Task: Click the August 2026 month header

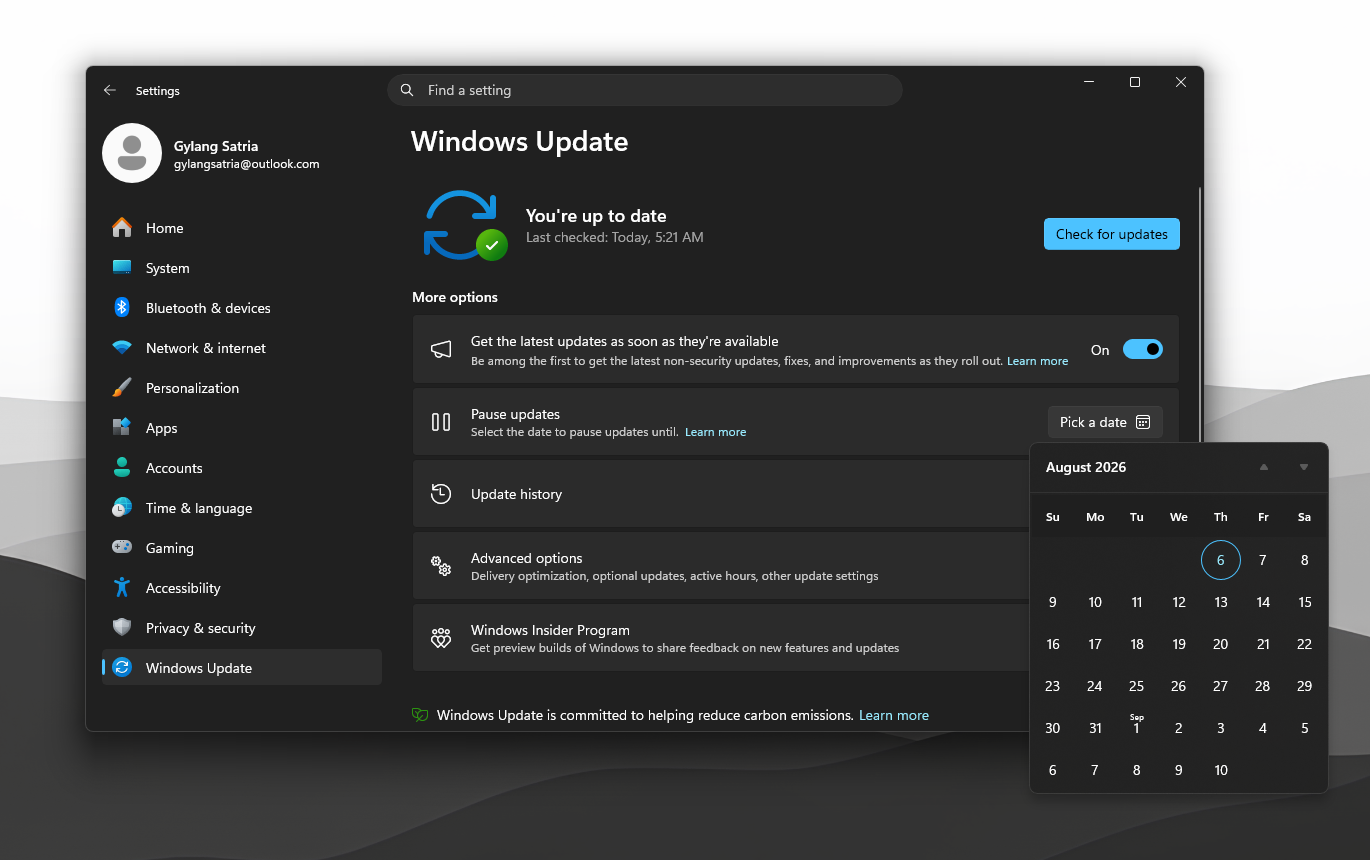Action: [1086, 467]
